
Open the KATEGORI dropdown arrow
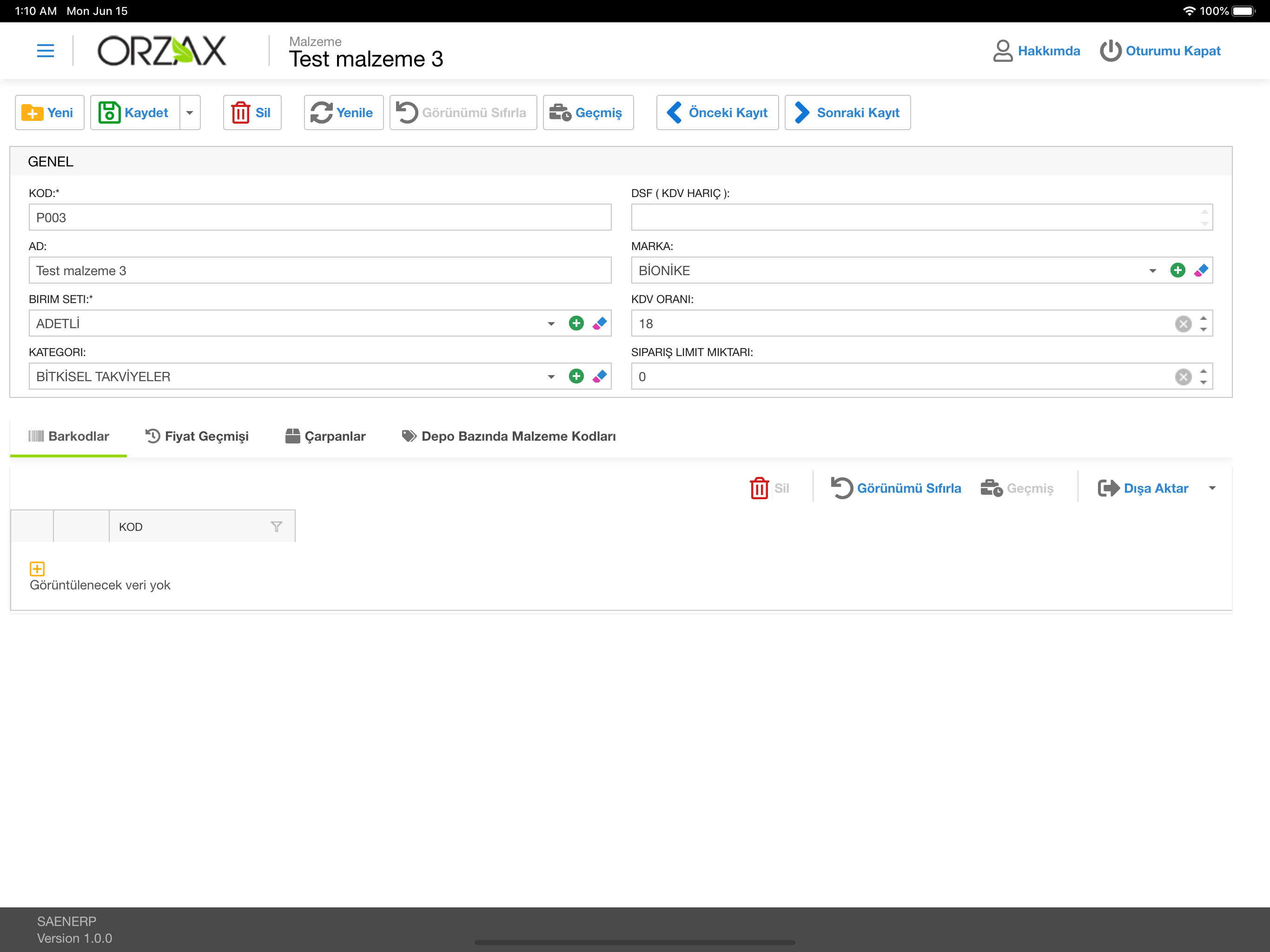point(551,377)
